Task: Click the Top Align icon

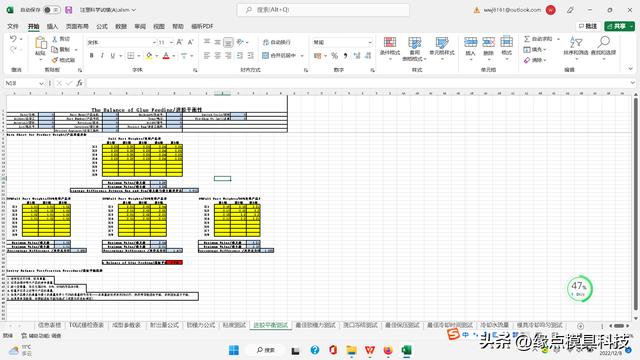Action: click(x=207, y=42)
